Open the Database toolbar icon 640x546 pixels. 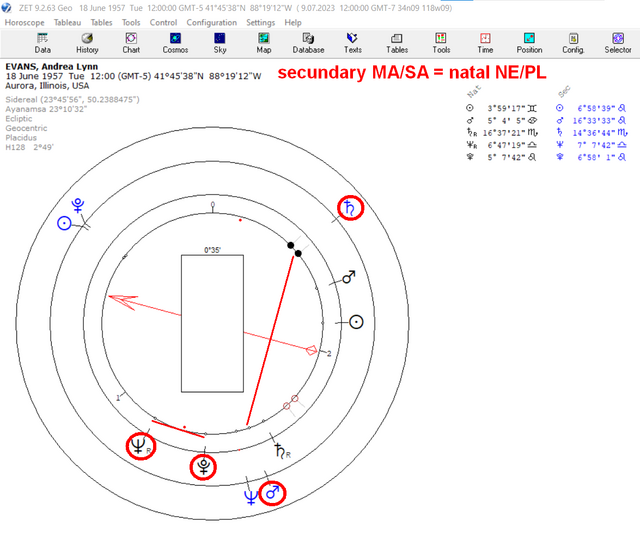coord(308,43)
